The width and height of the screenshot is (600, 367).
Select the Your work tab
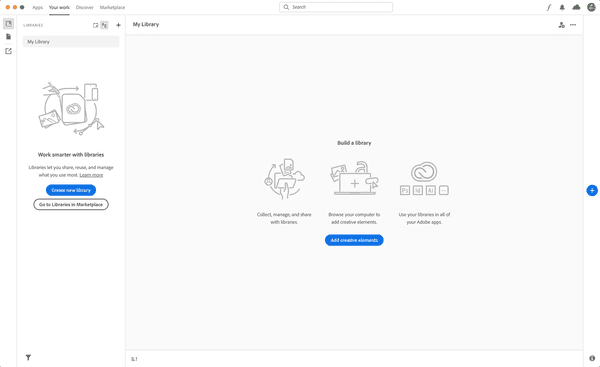(59, 7)
